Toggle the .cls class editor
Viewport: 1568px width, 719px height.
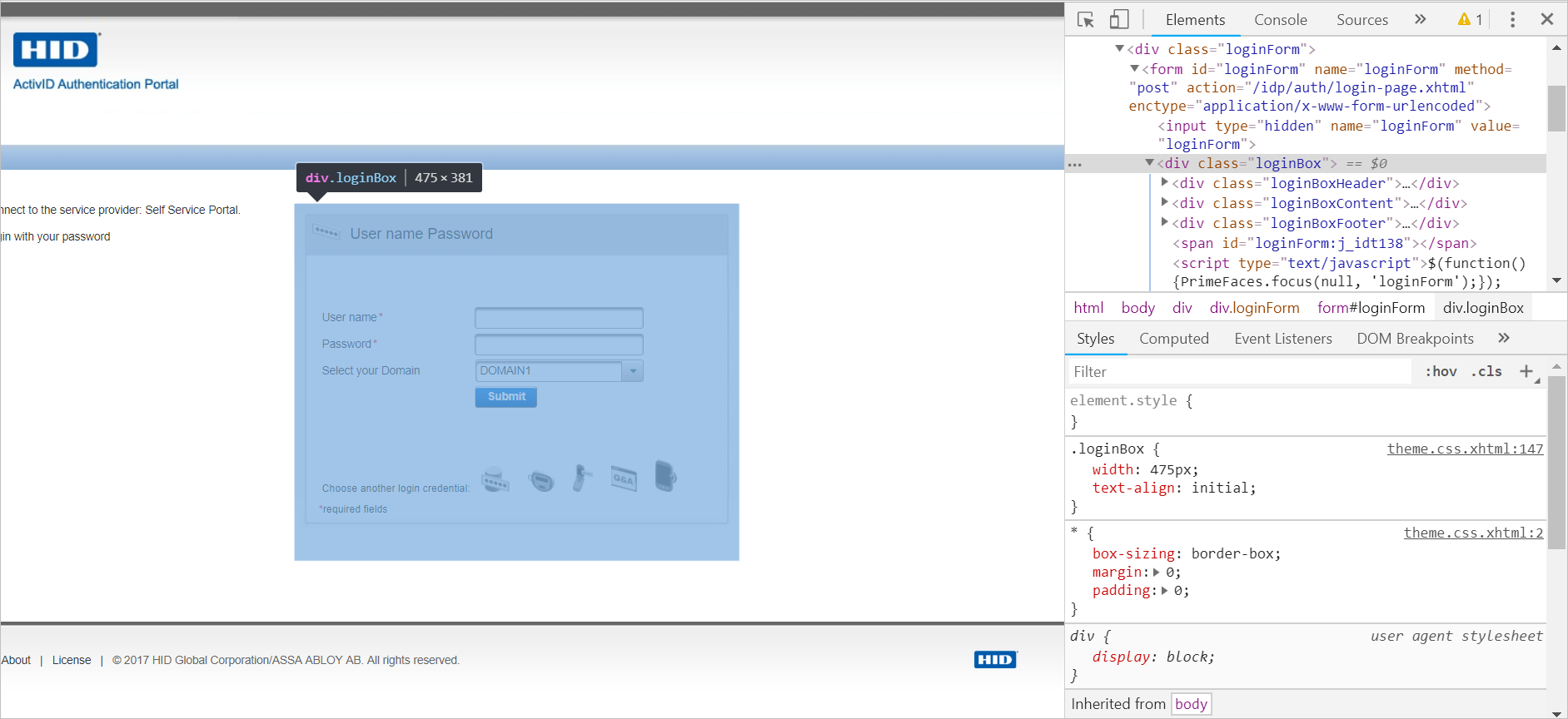point(1486,371)
